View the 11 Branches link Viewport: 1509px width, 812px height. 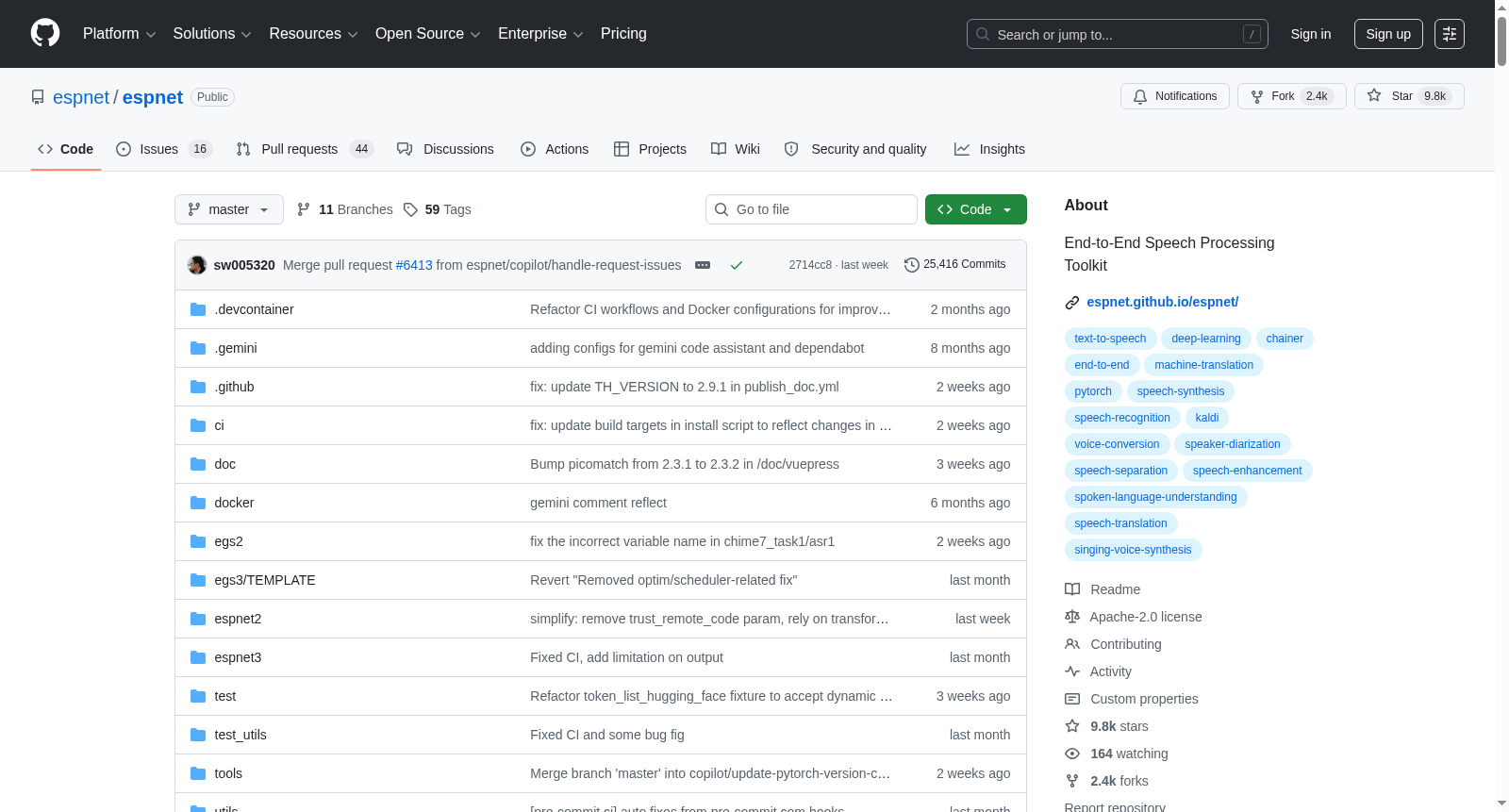(x=345, y=209)
